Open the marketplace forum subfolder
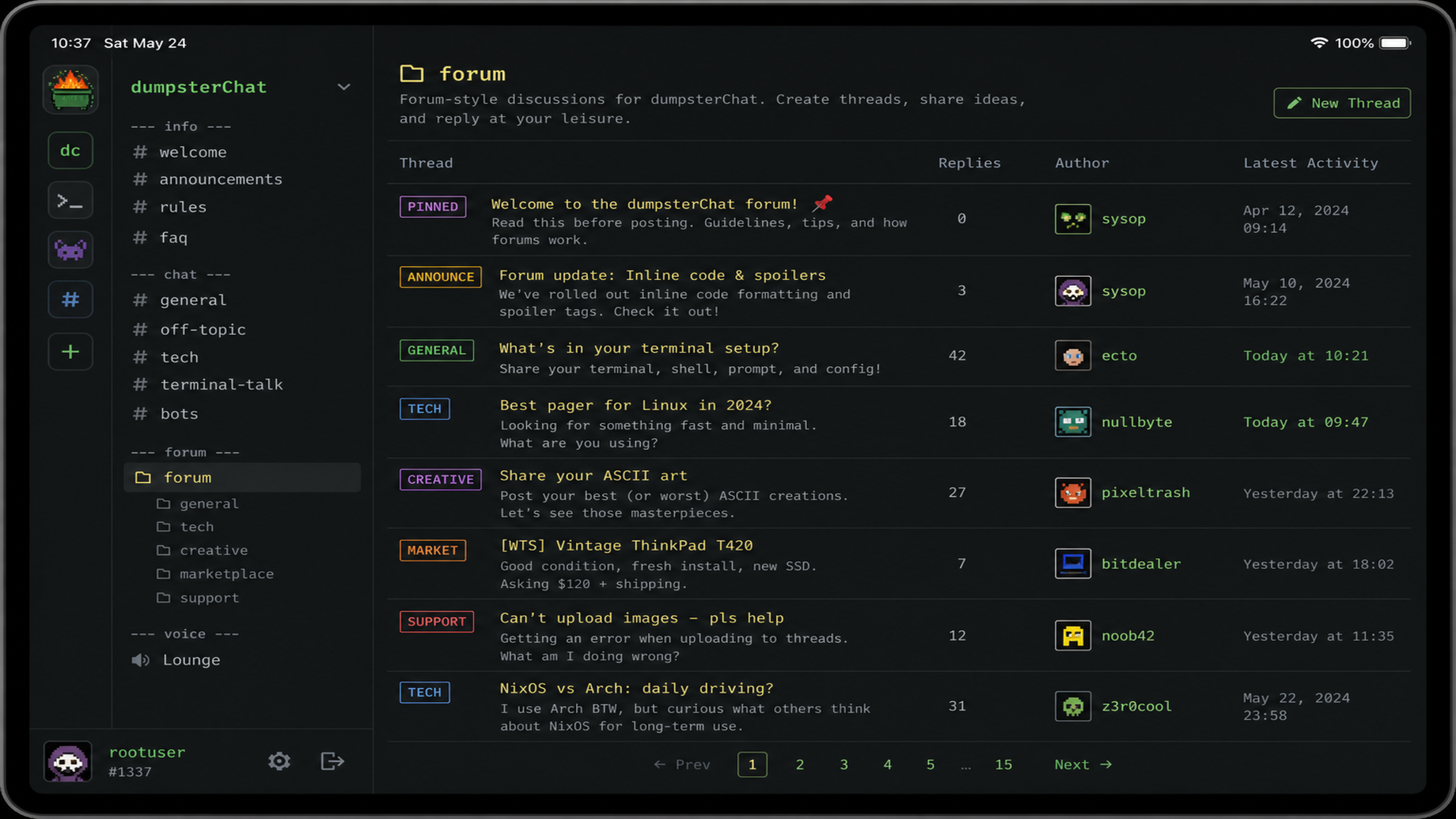The image size is (1456, 819). (x=215, y=574)
